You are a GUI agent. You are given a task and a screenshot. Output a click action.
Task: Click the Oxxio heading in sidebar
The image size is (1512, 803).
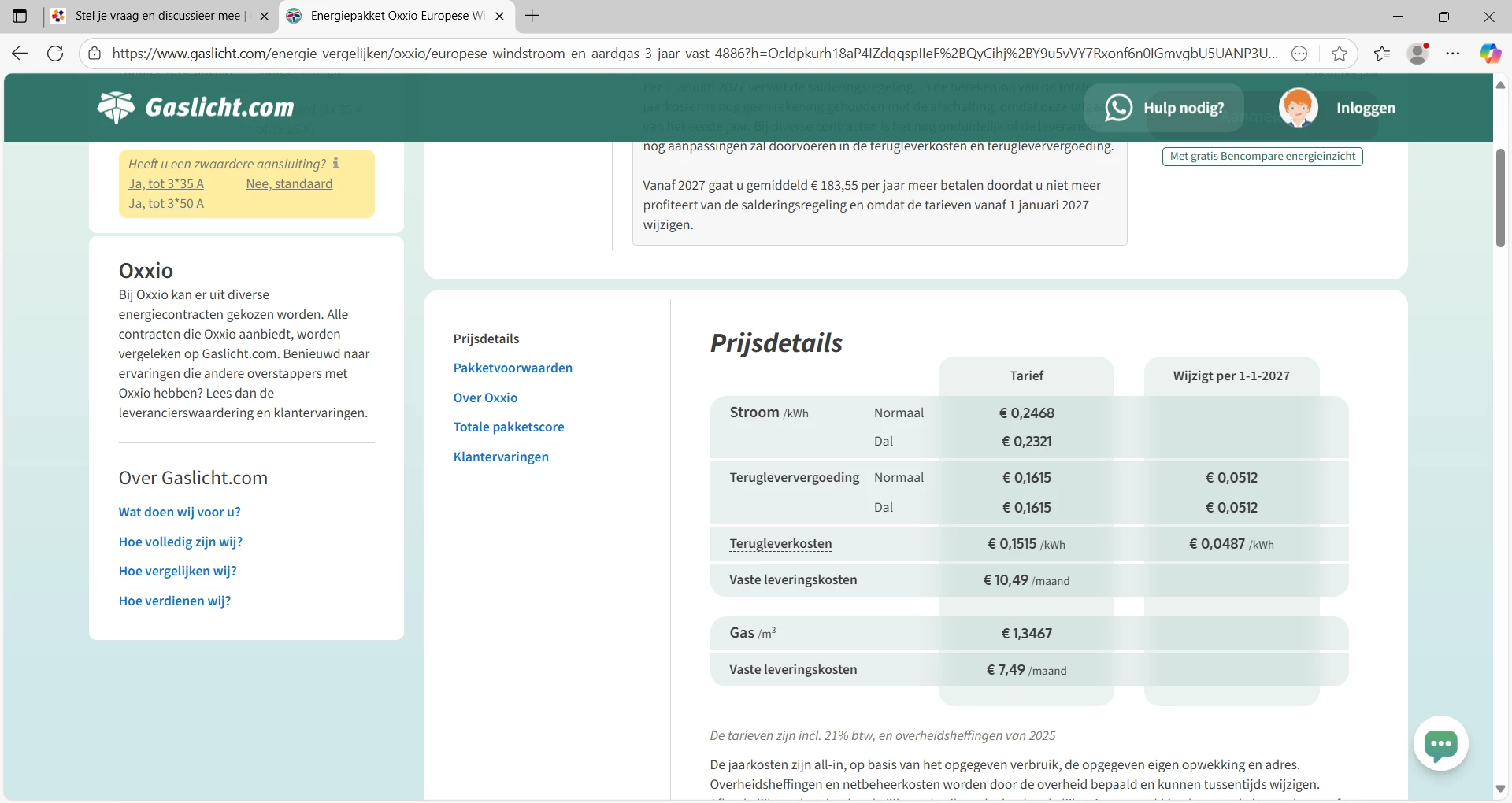[x=146, y=270]
